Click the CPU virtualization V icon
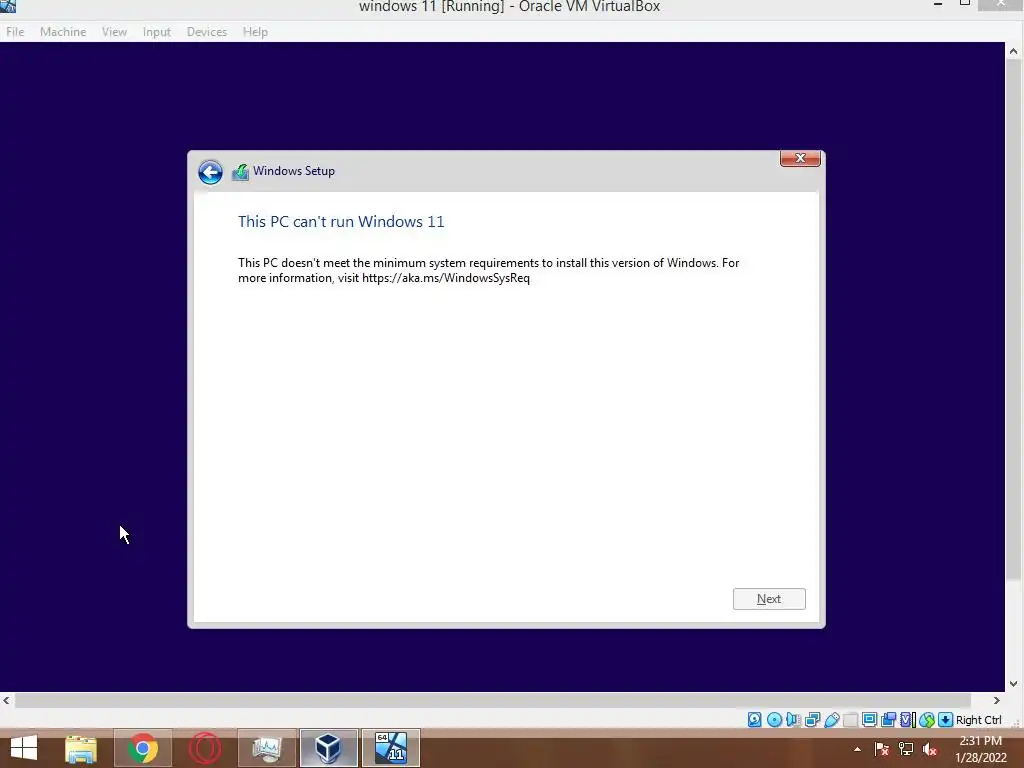This screenshot has width=1024, height=768. [x=907, y=720]
